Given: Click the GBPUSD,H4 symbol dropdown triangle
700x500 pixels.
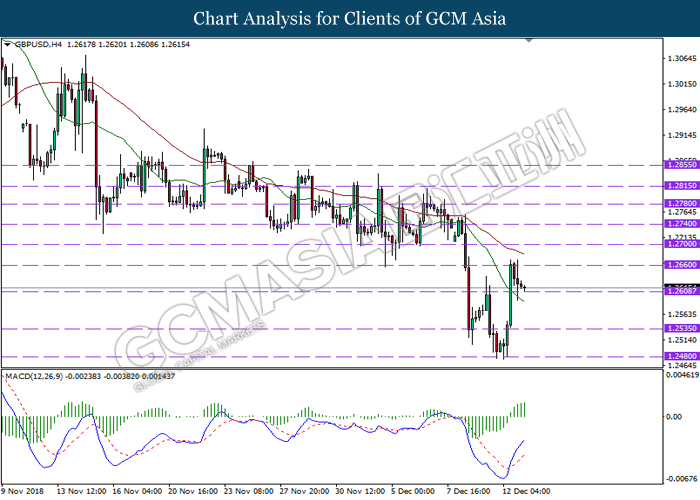Looking at the screenshot, I should click(x=7, y=44).
